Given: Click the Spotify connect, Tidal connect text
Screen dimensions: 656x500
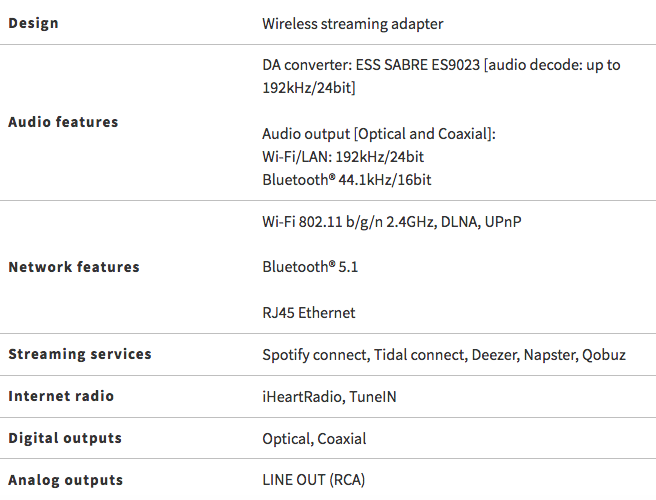Looking at the screenshot, I should (364, 355).
